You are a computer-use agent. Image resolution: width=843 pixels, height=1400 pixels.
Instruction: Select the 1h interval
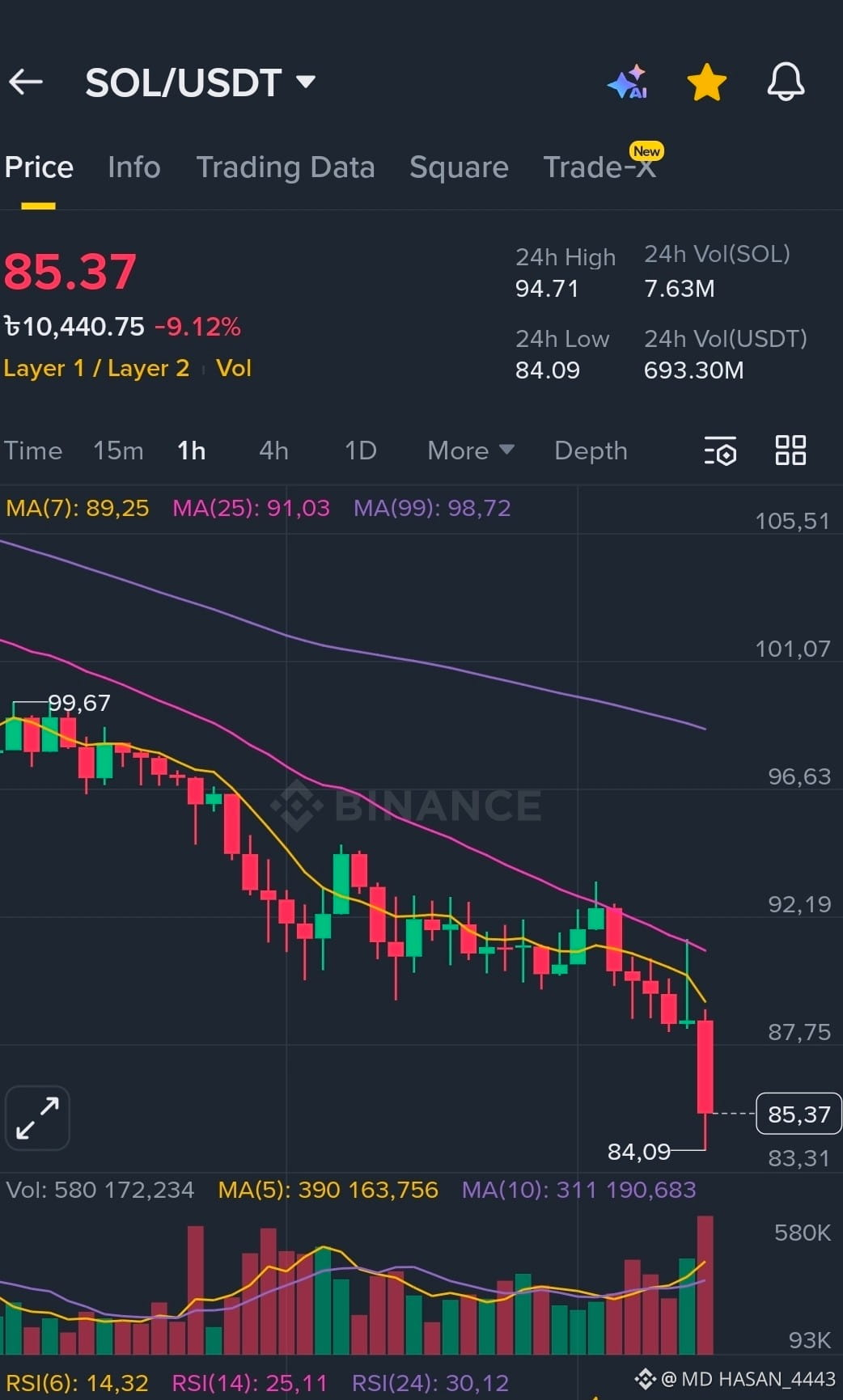tap(192, 450)
